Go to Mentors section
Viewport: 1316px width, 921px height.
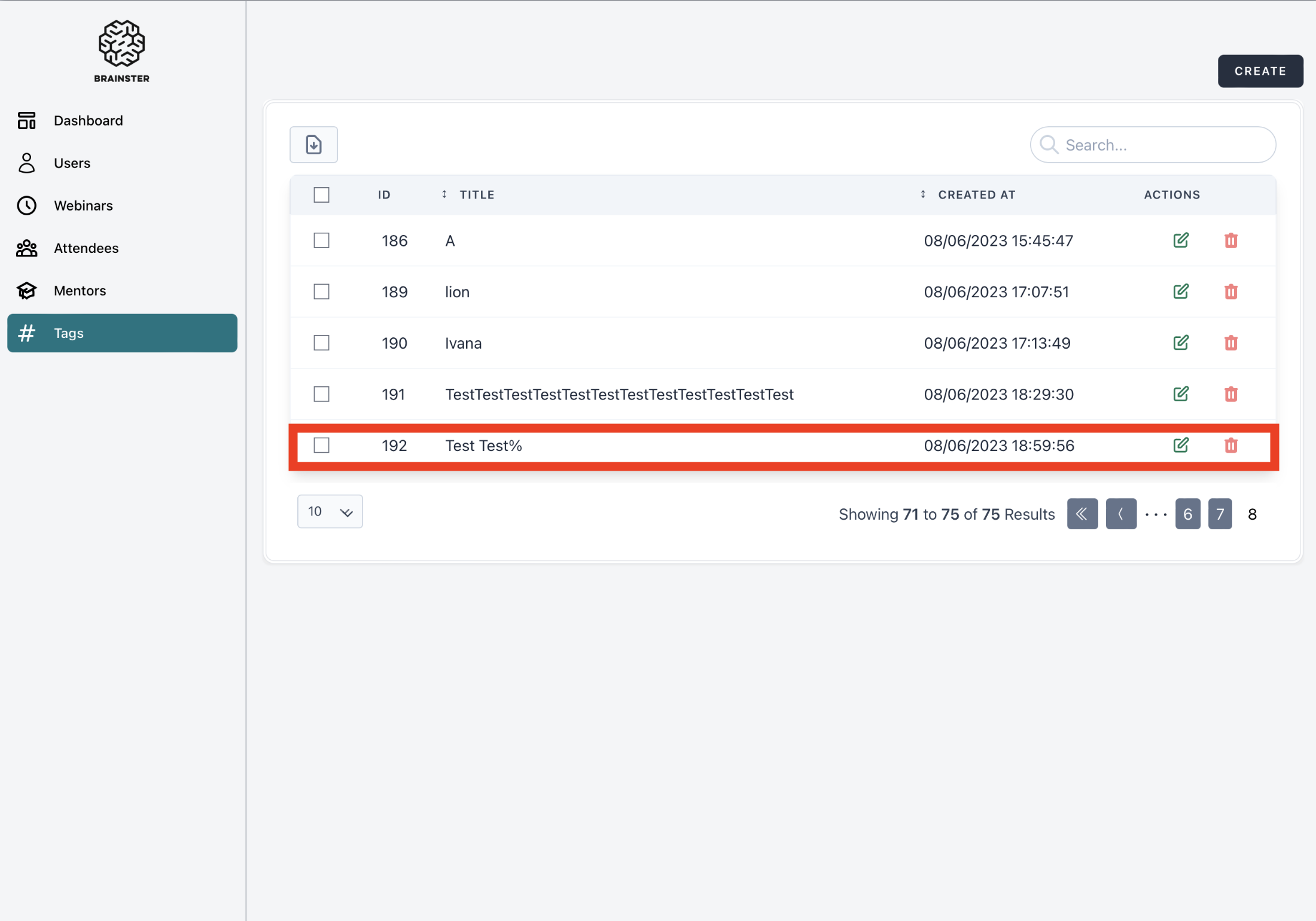click(80, 291)
